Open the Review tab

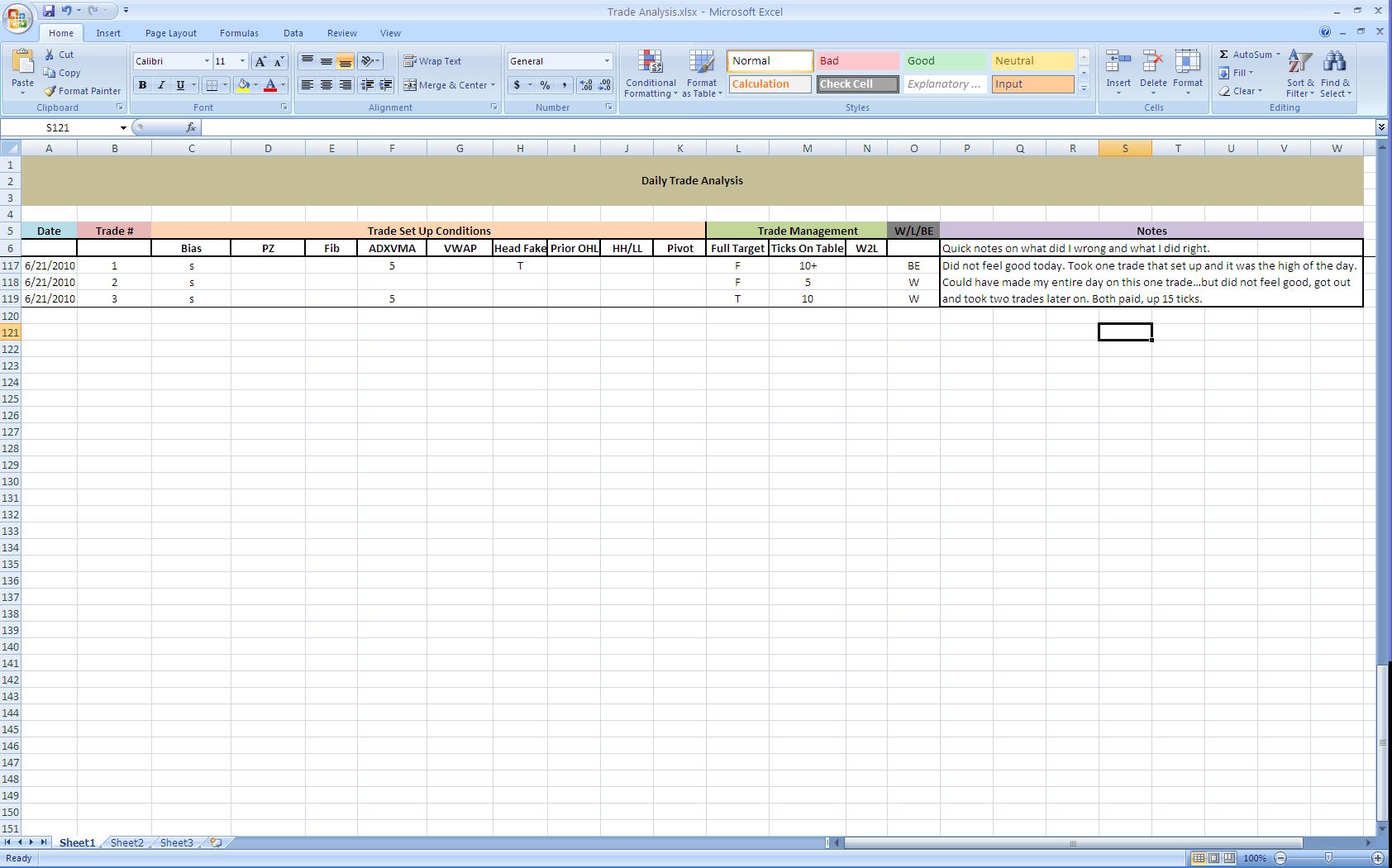[x=342, y=33]
